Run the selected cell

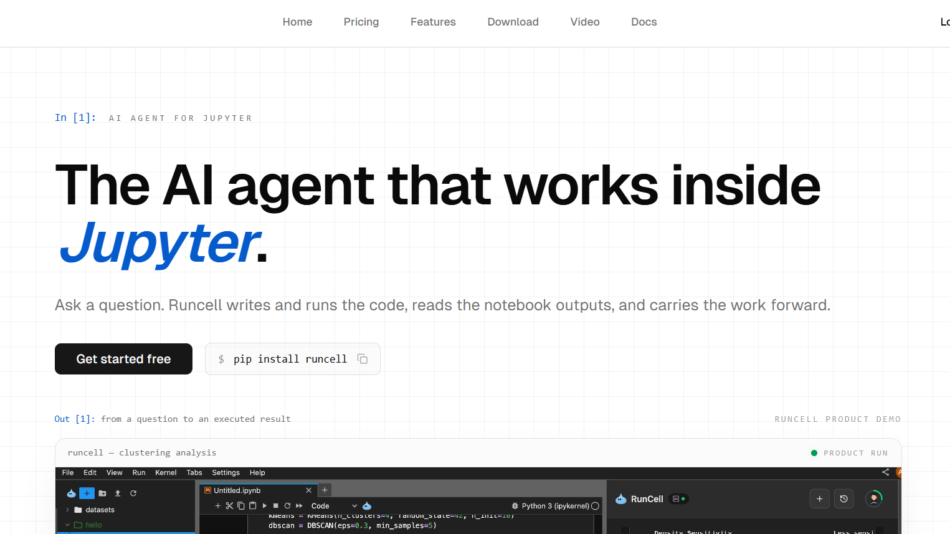click(264, 506)
